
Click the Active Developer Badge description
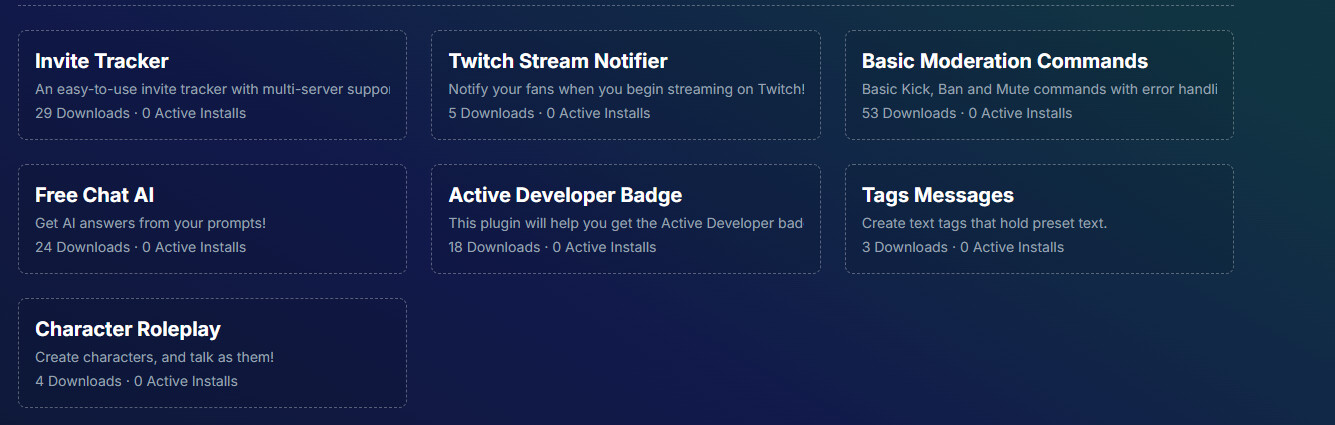point(625,223)
